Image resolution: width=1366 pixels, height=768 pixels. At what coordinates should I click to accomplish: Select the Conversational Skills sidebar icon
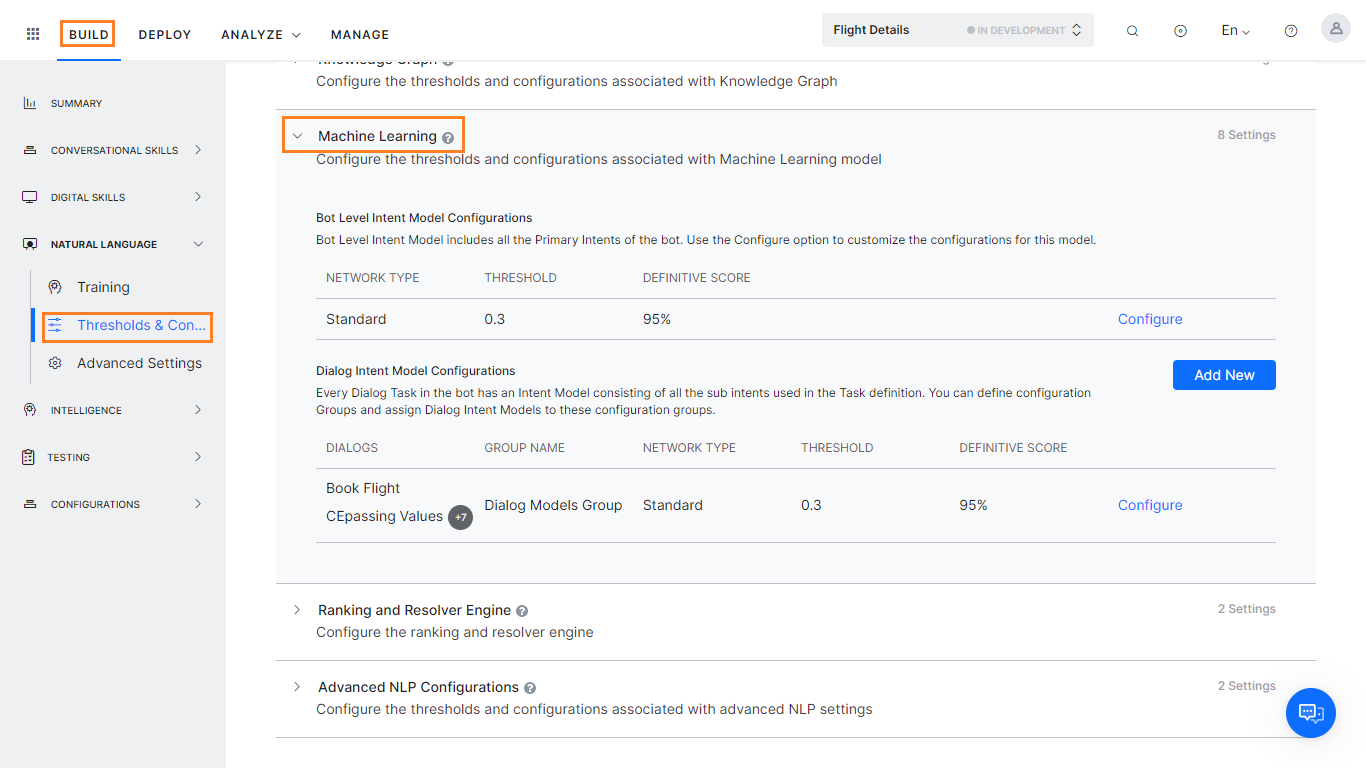(x=30, y=149)
